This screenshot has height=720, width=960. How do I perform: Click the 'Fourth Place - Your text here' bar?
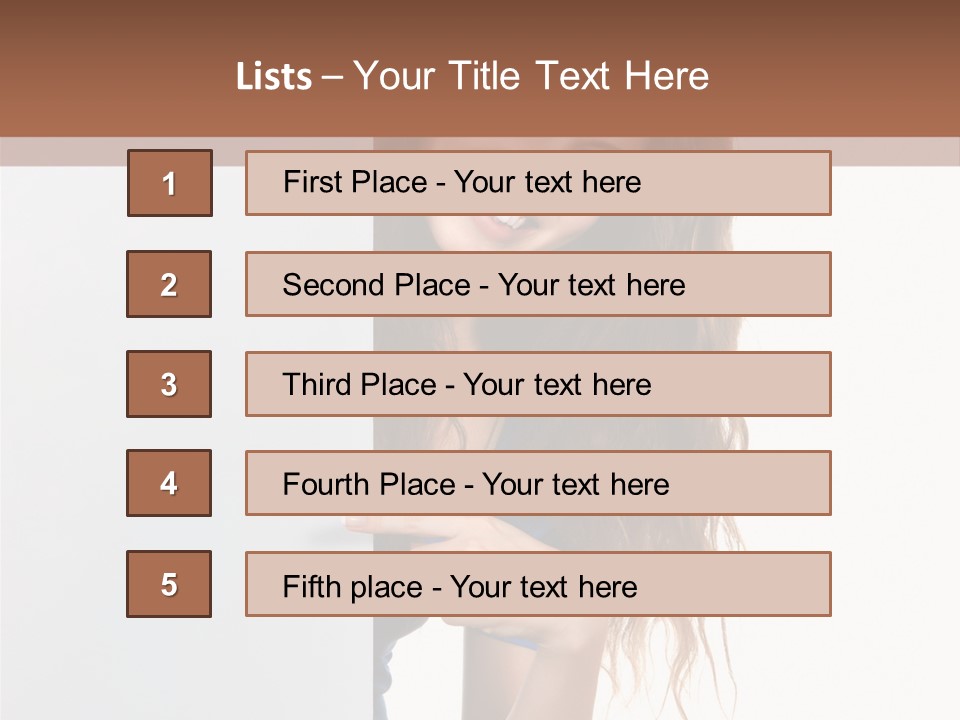coord(538,483)
